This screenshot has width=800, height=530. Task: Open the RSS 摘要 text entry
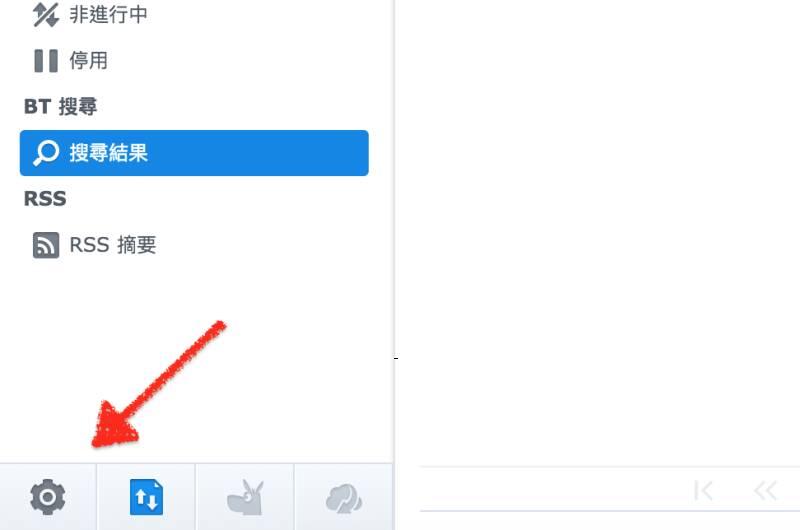click(x=113, y=245)
